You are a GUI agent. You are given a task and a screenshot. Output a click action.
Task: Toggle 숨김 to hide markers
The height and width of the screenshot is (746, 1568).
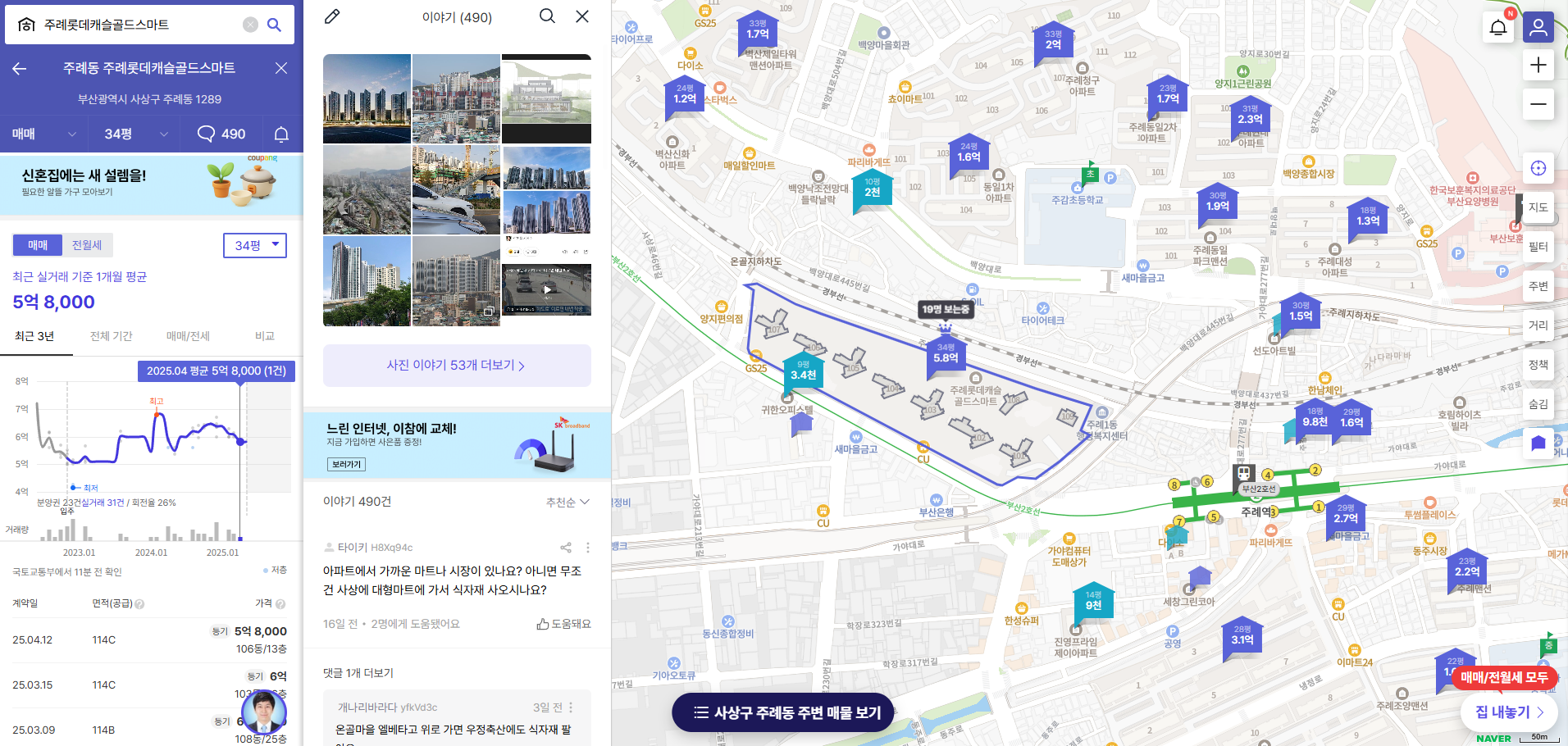pyautogui.click(x=1538, y=404)
